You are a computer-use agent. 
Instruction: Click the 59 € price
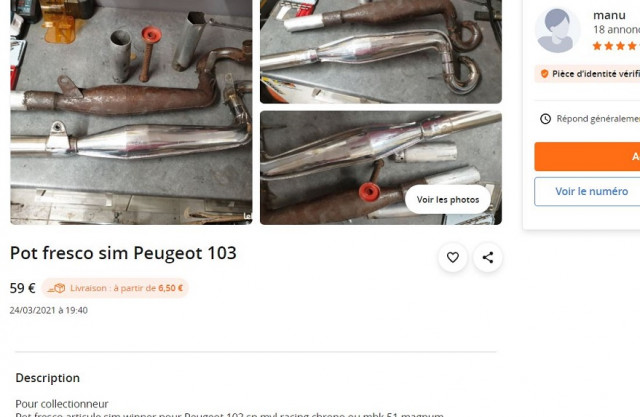22,288
